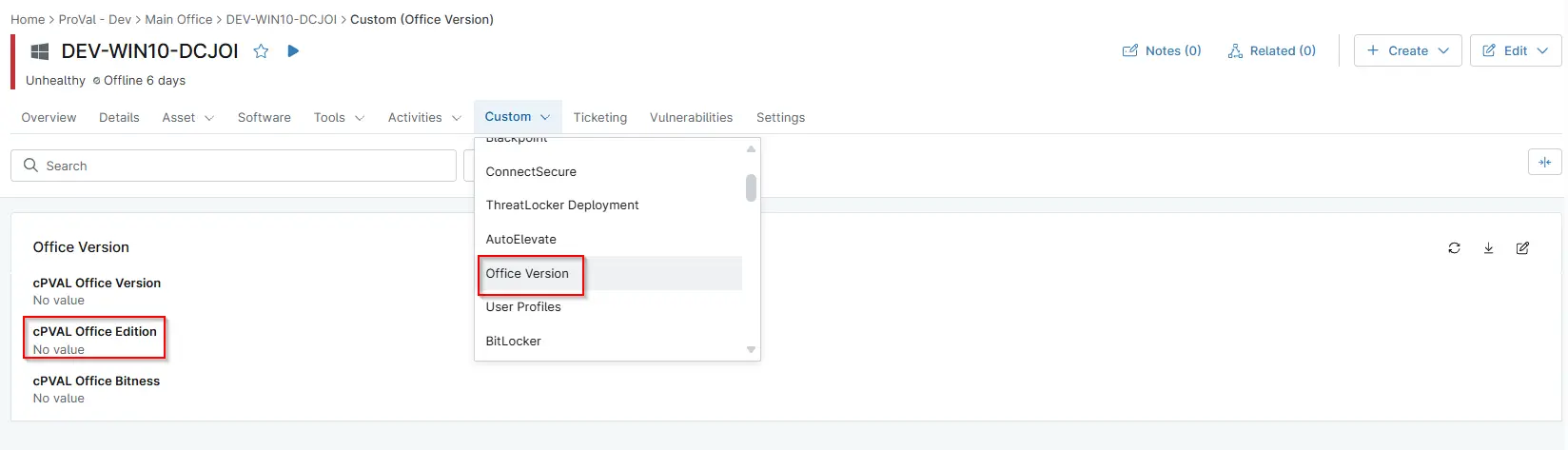Go to ProVal - Dev breadcrumb

[95, 19]
